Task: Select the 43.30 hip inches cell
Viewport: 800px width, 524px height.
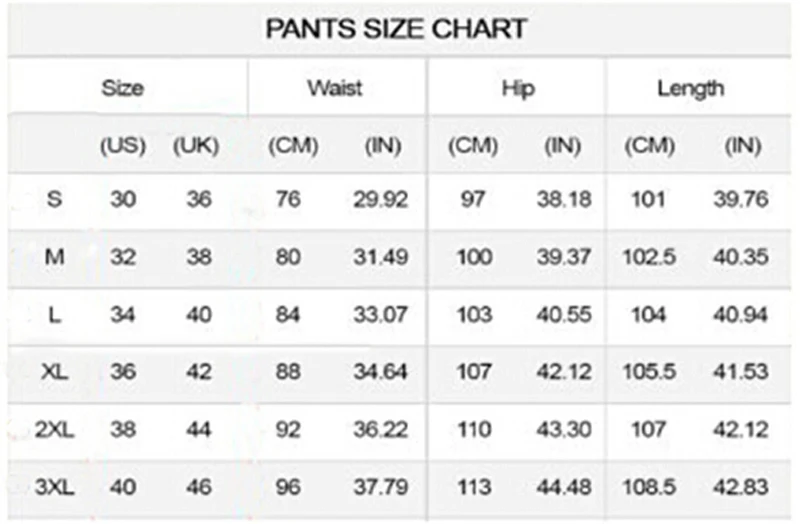Action: pos(563,430)
